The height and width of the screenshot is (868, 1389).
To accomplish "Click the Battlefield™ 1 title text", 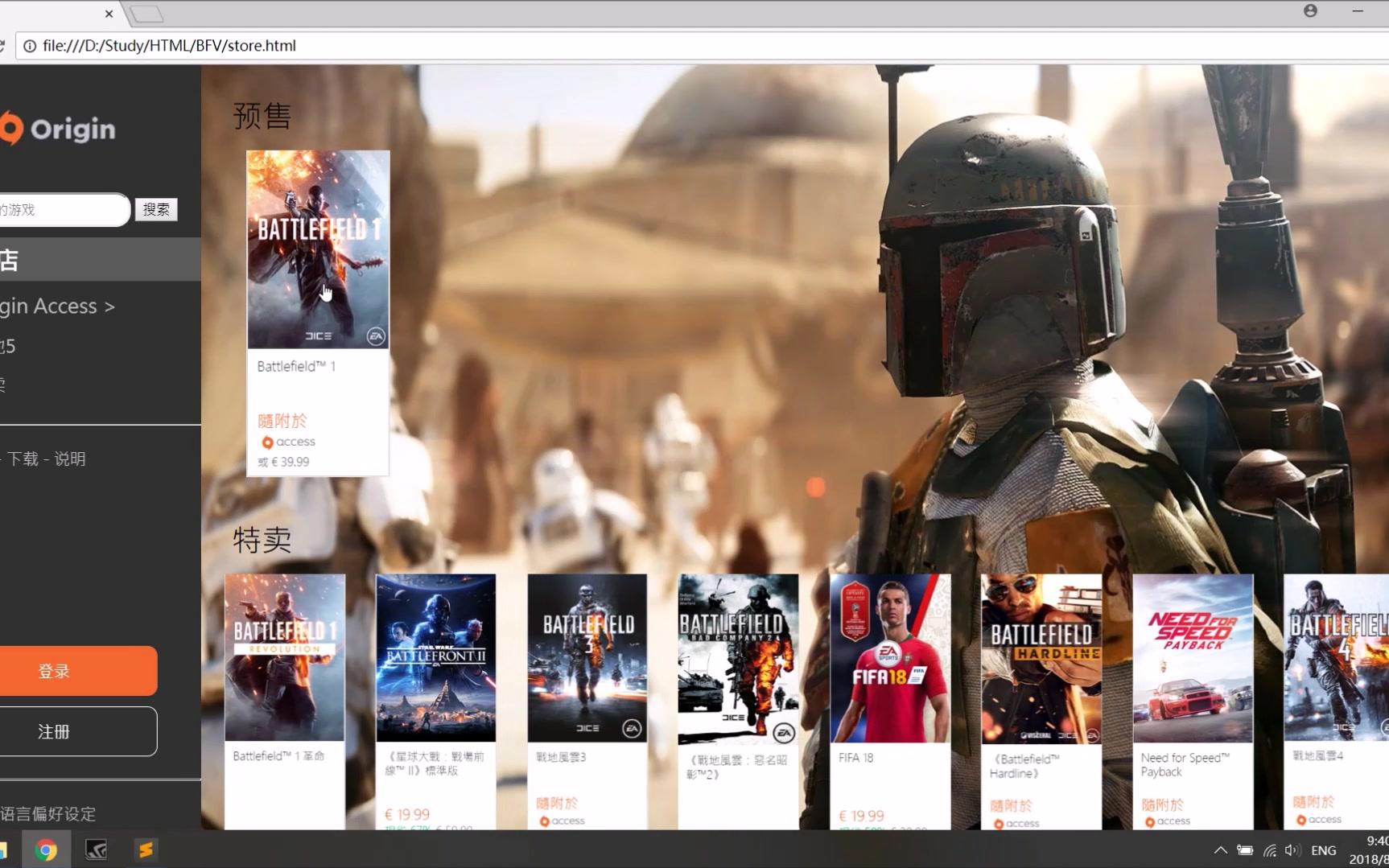I will [296, 366].
